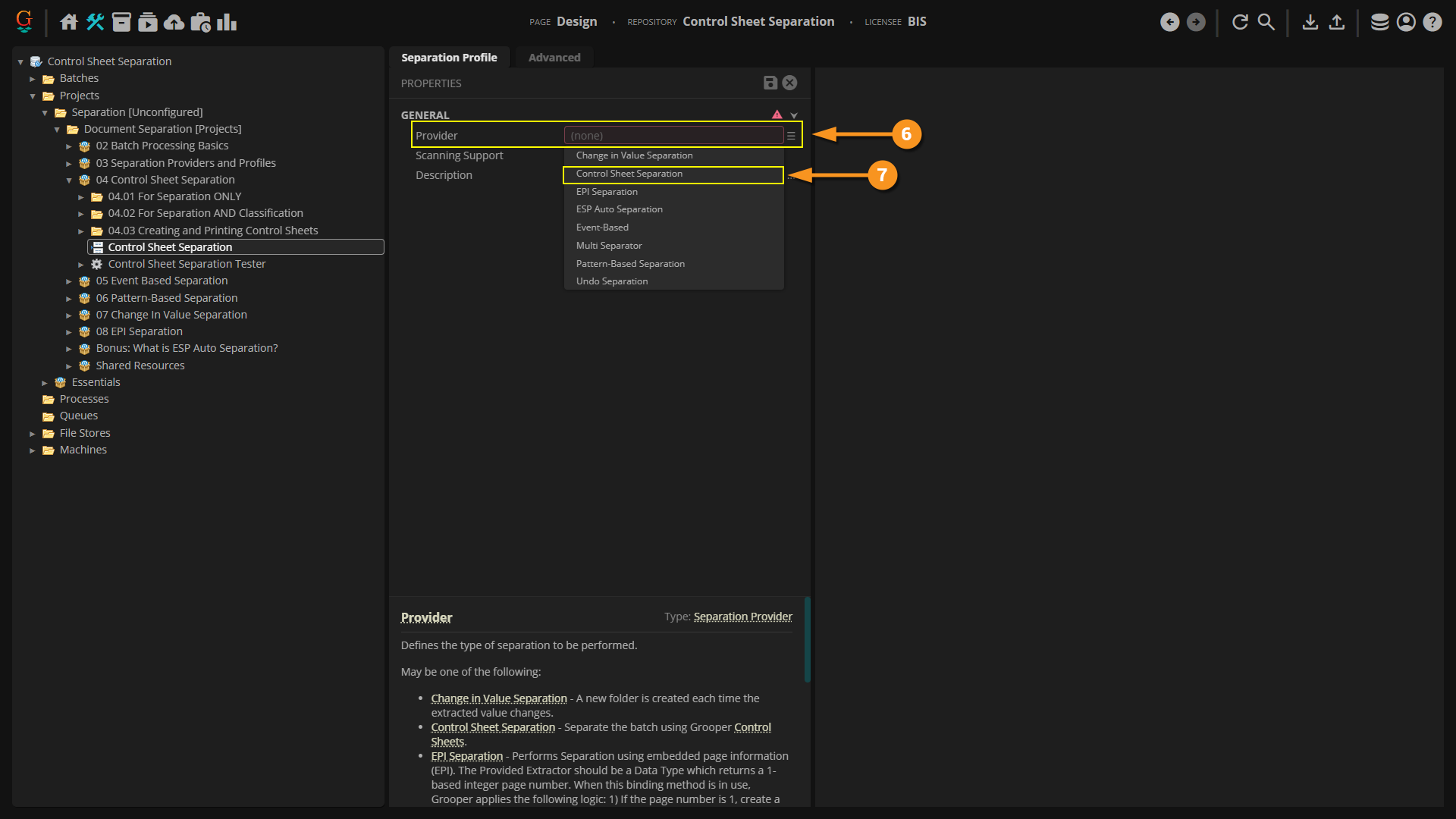The height and width of the screenshot is (819, 1456).
Task: Navigate back with left arrow button
Action: [x=1169, y=22]
